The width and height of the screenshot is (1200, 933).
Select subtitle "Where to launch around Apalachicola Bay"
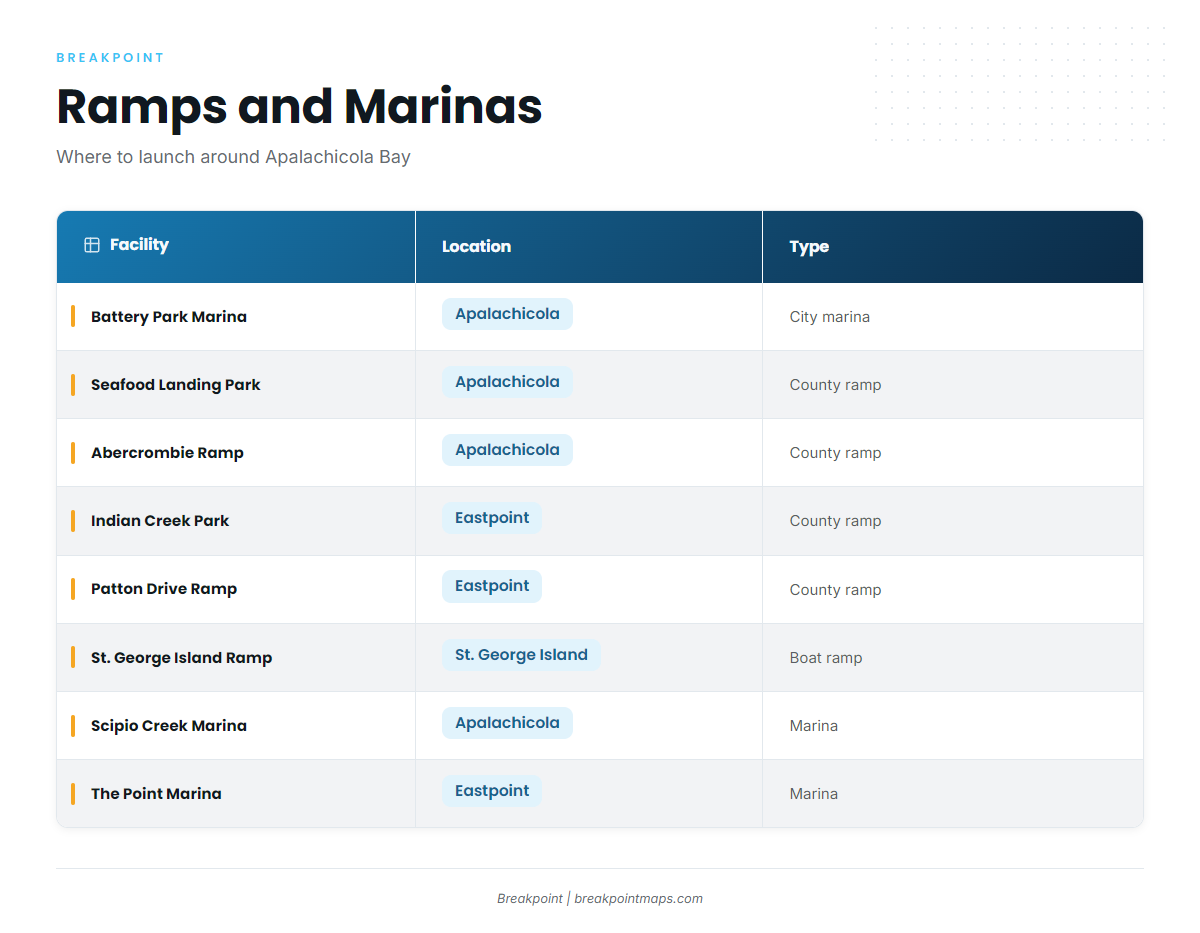pyautogui.click(x=233, y=157)
